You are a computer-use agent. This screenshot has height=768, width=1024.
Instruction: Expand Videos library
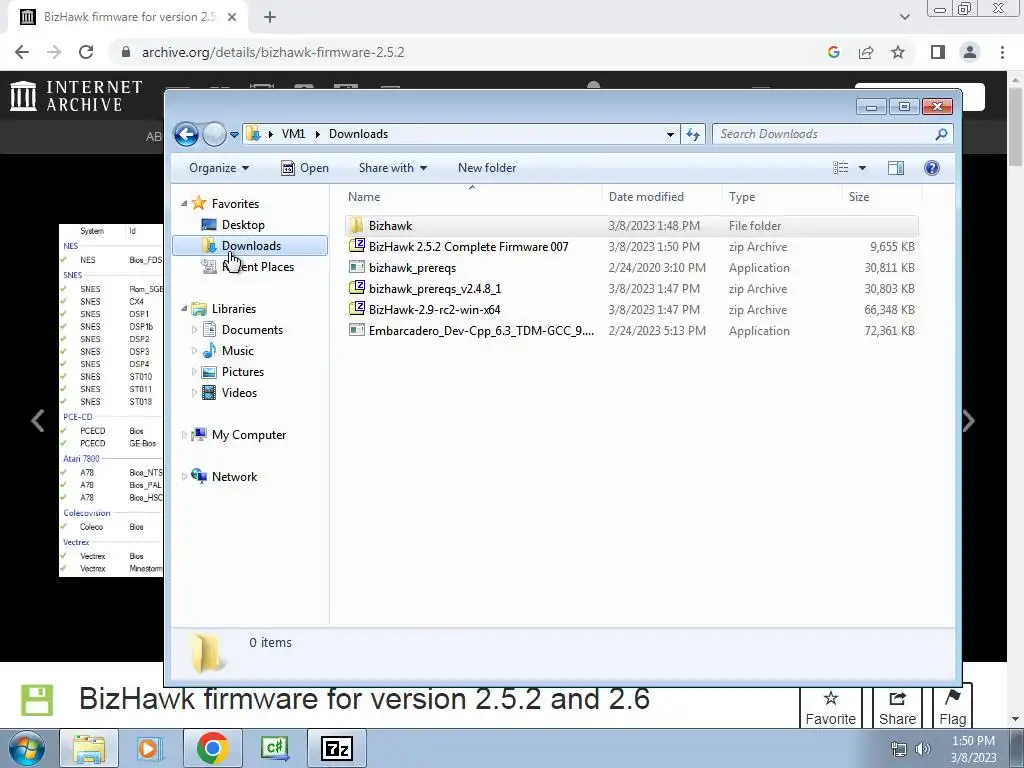click(194, 392)
